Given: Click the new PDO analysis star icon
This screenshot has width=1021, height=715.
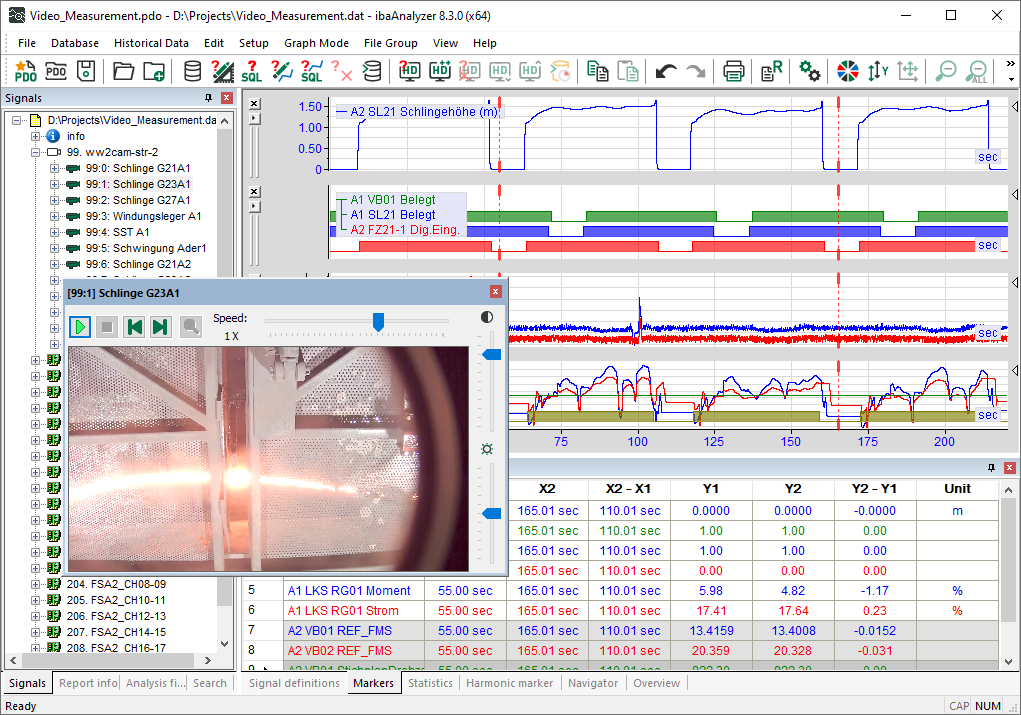Looking at the screenshot, I should click(25, 71).
